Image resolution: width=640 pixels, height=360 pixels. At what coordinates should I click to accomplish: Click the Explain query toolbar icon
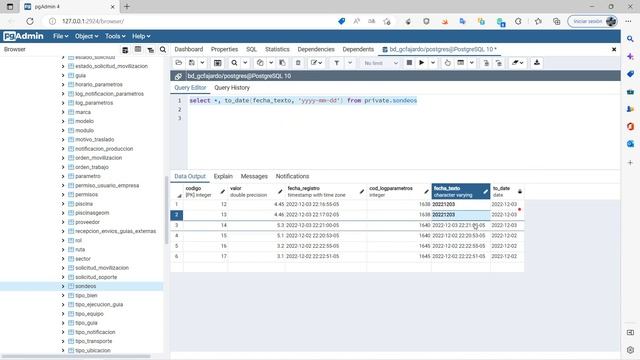point(447,63)
